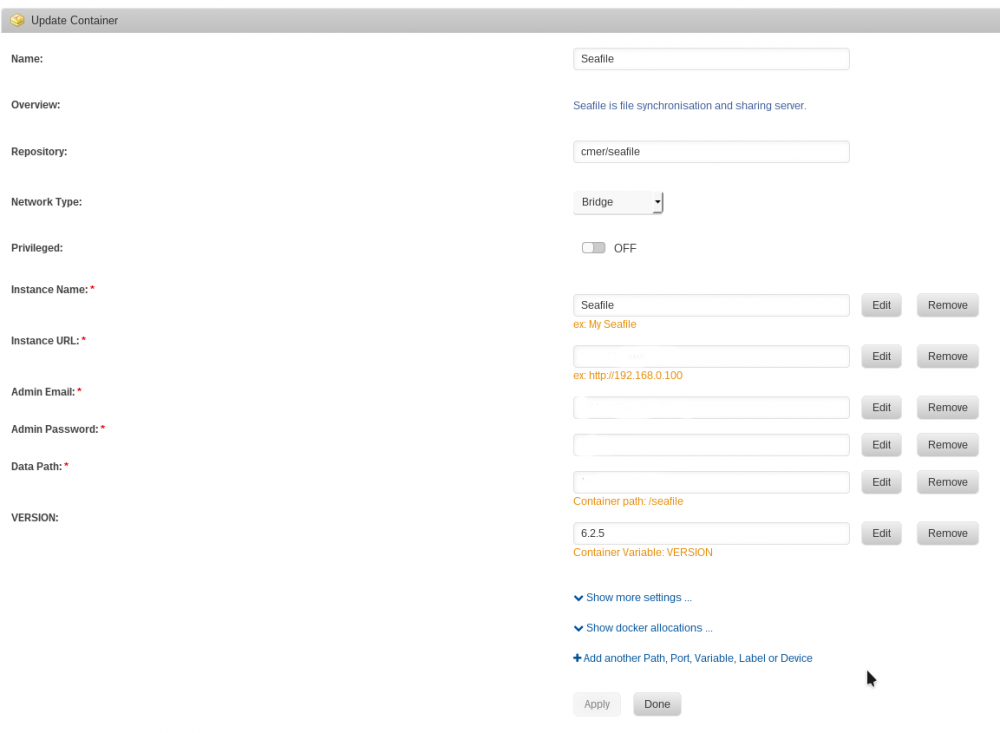Focus the Repository field cmer/seafile
1000x733 pixels.
pyautogui.click(x=711, y=152)
